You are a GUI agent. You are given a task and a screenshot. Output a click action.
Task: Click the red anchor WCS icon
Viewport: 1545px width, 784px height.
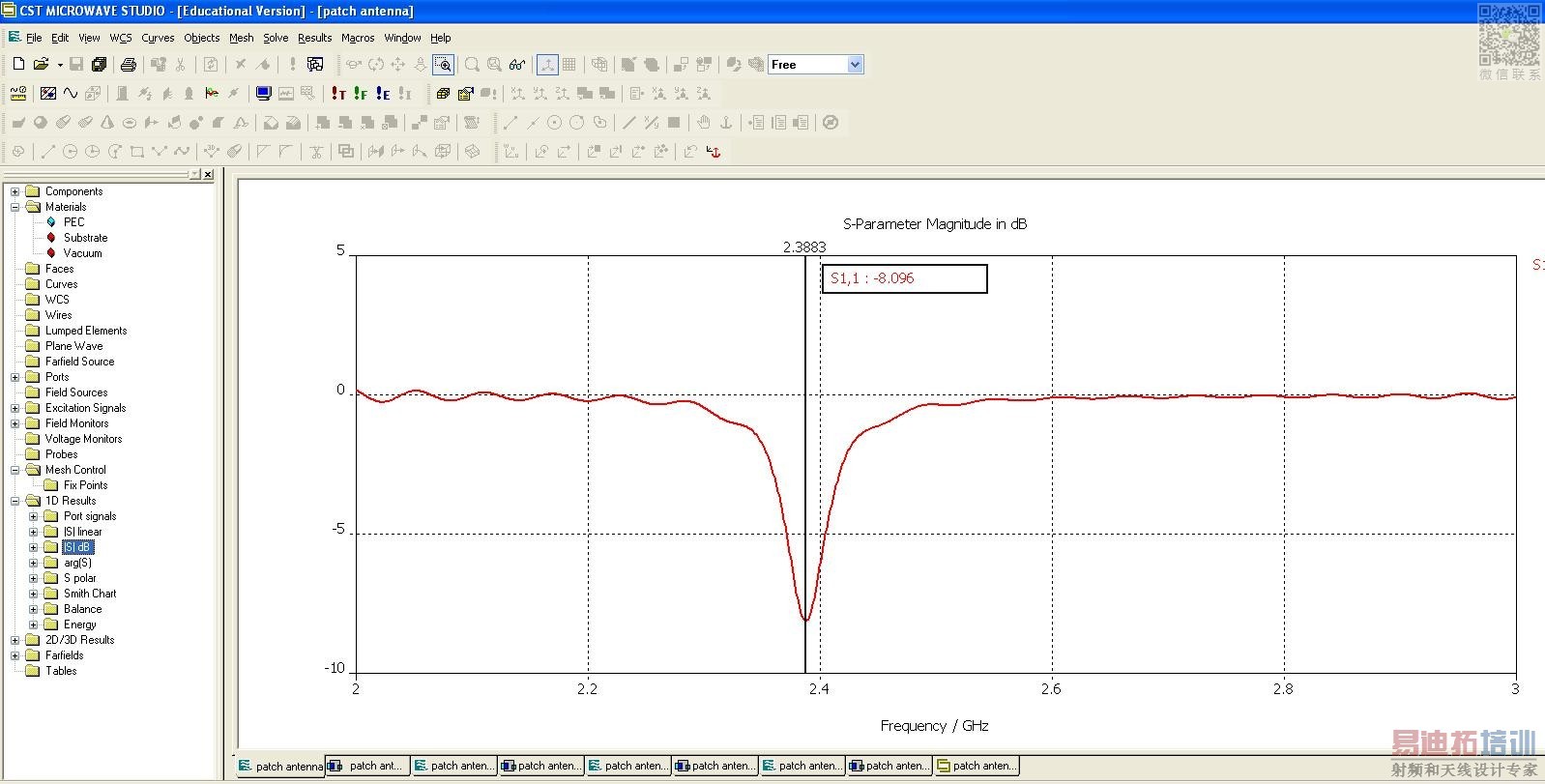[714, 152]
